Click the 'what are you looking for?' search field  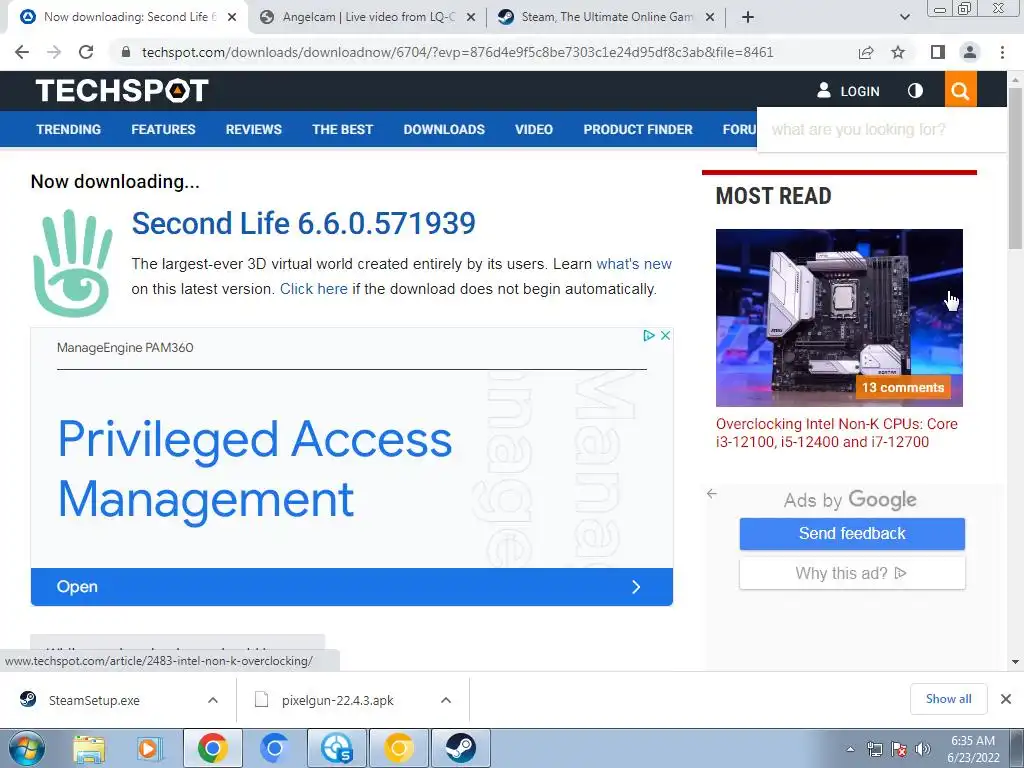click(882, 129)
